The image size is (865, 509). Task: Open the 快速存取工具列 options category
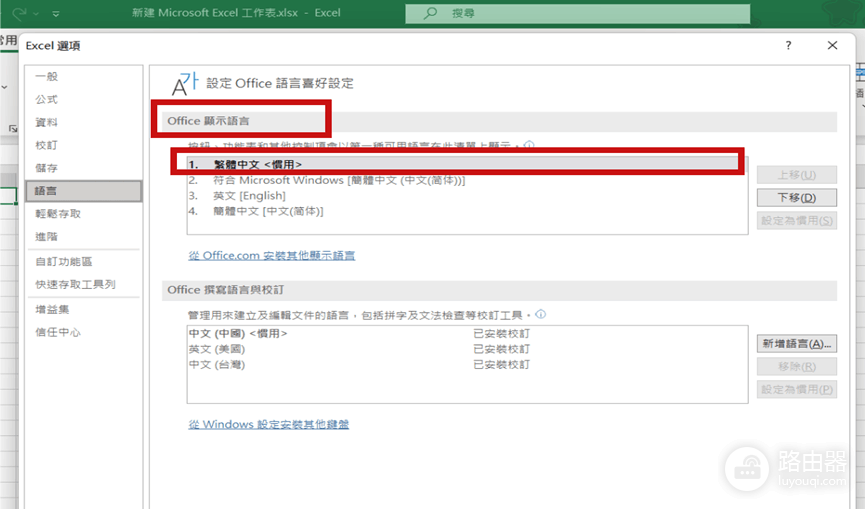76,284
